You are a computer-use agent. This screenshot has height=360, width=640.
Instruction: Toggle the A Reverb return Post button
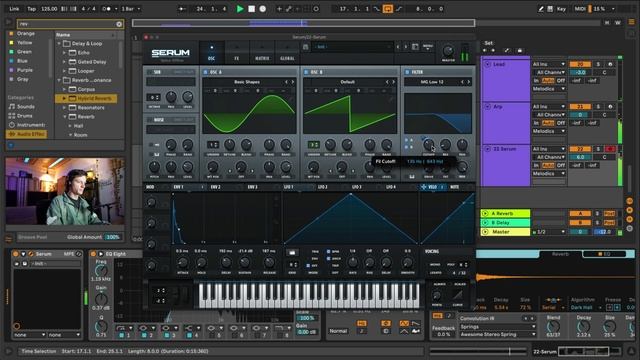[609, 213]
